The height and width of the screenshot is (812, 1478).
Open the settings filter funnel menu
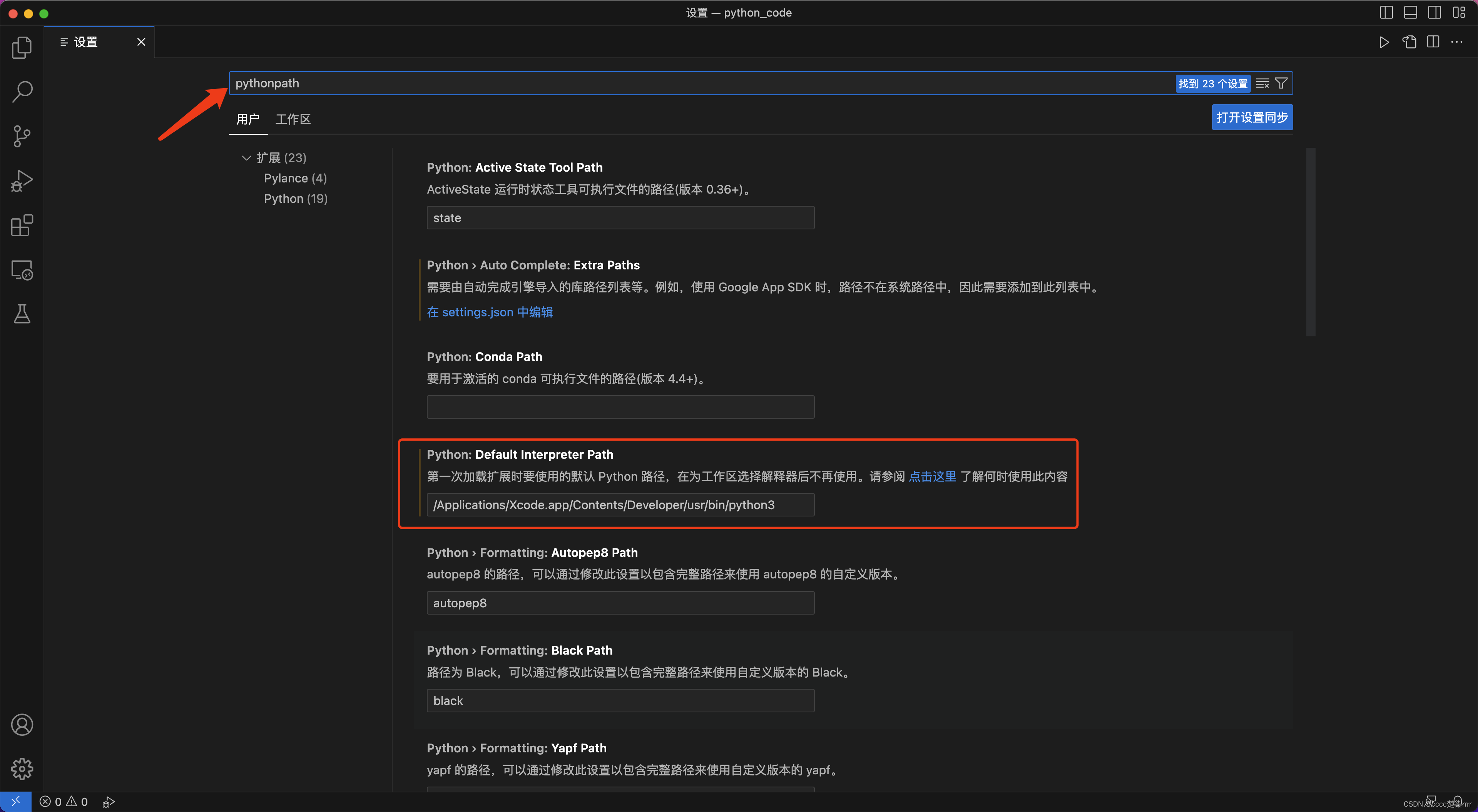[1281, 83]
